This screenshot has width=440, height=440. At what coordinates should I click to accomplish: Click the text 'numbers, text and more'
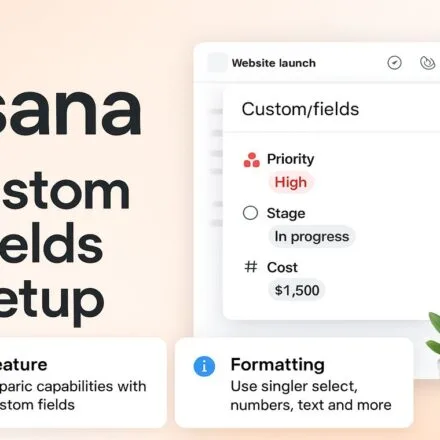(x=311, y=405)
